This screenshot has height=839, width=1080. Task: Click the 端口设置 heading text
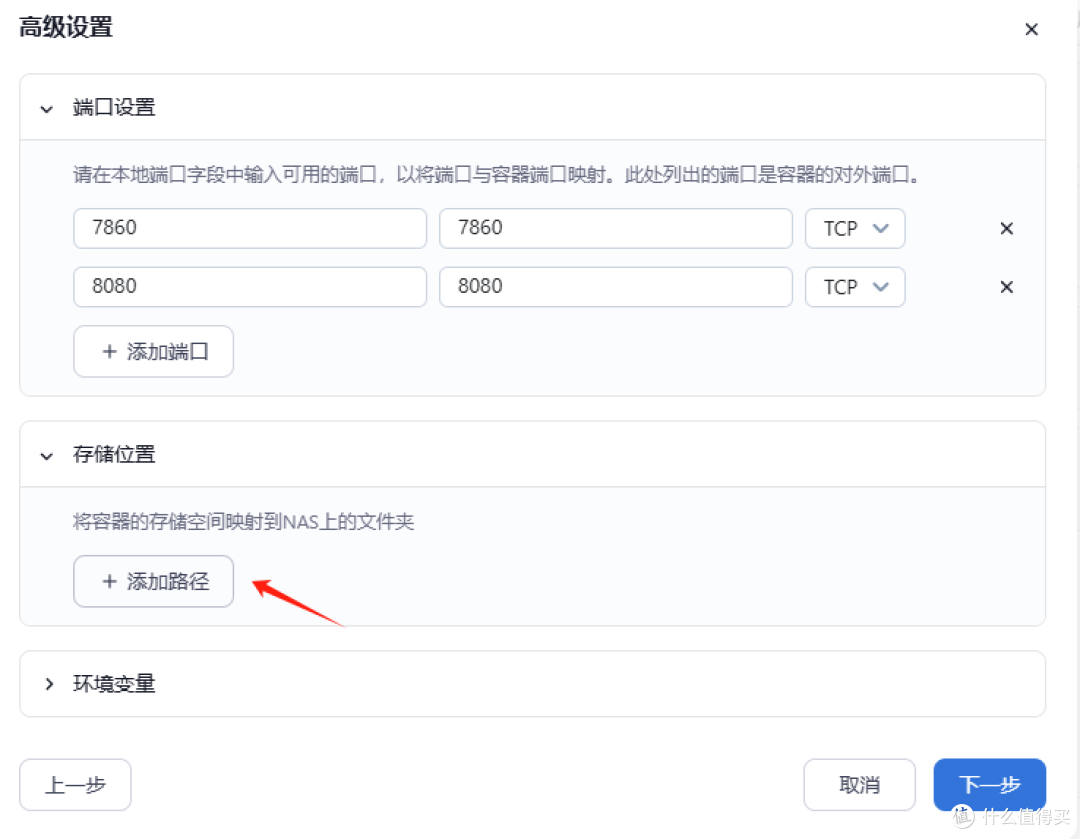114,107
